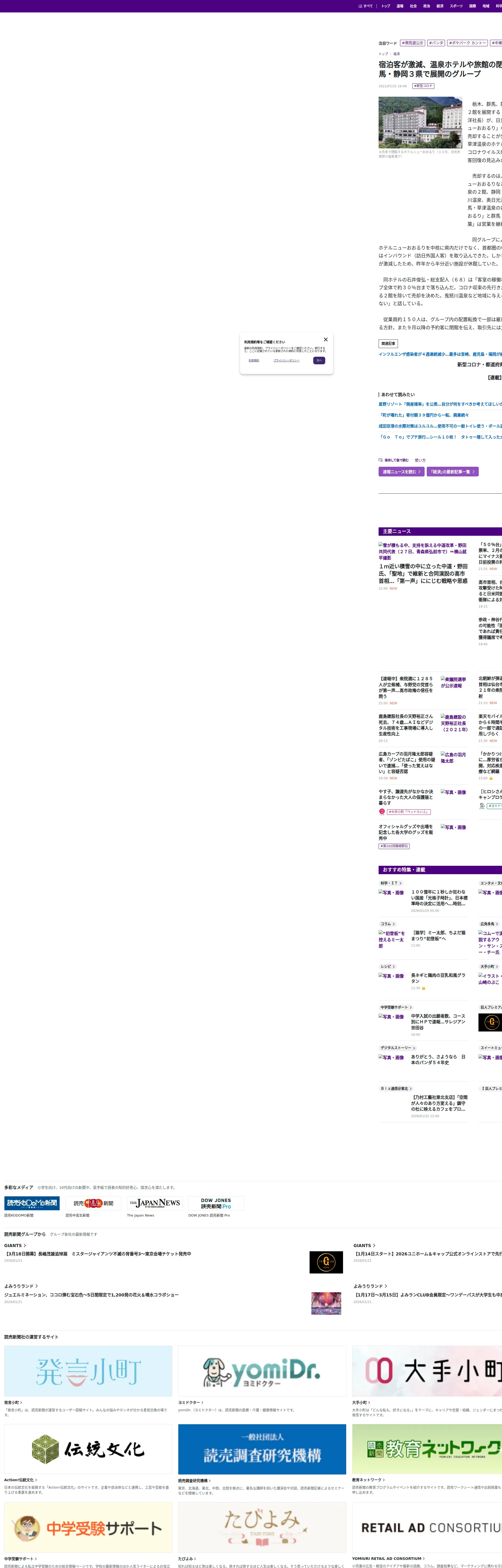Open the 速報 navigation tab
502x1568 pixels.
coord(400,6)
